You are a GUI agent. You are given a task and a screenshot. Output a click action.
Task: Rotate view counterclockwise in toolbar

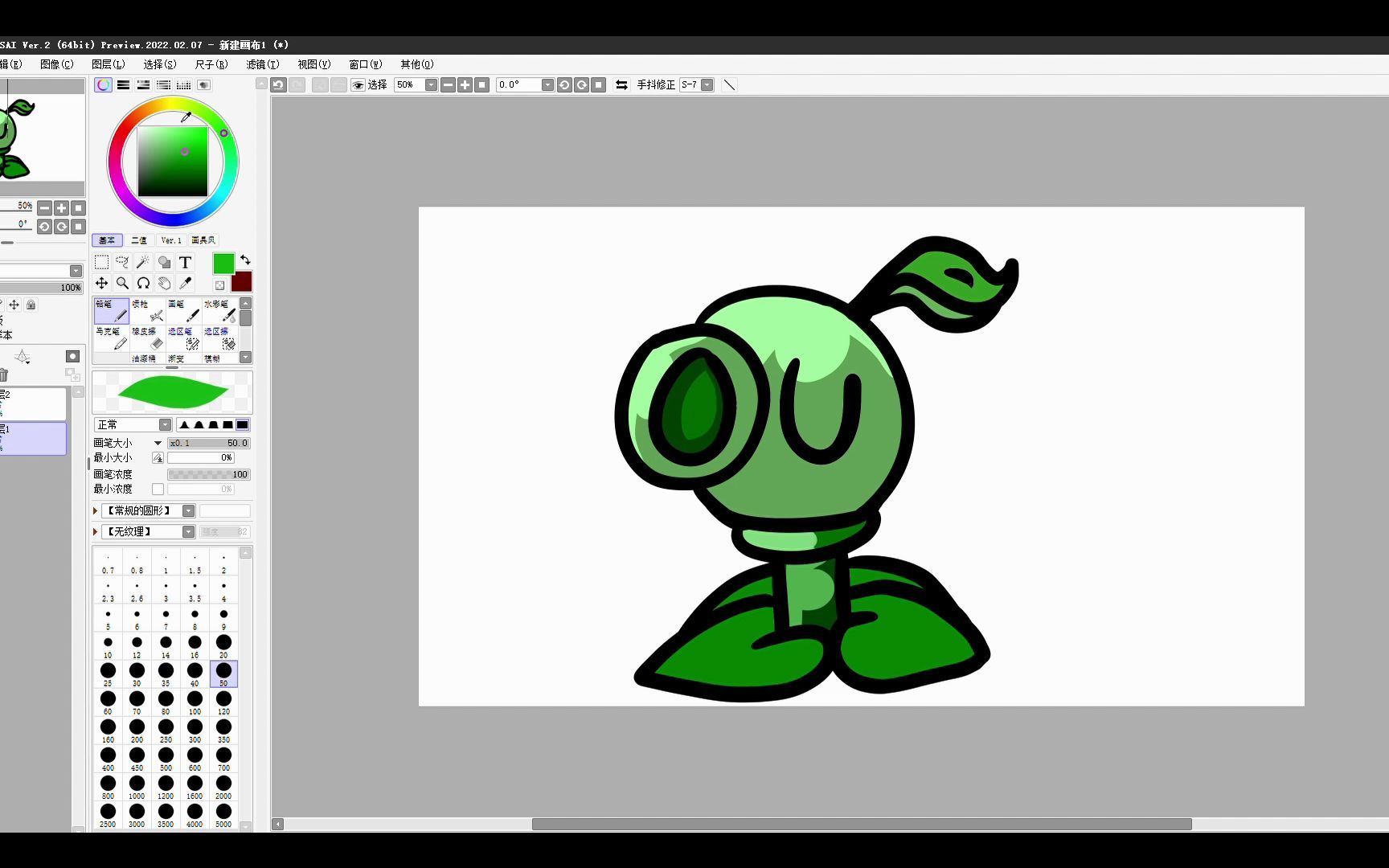point(564,84)
